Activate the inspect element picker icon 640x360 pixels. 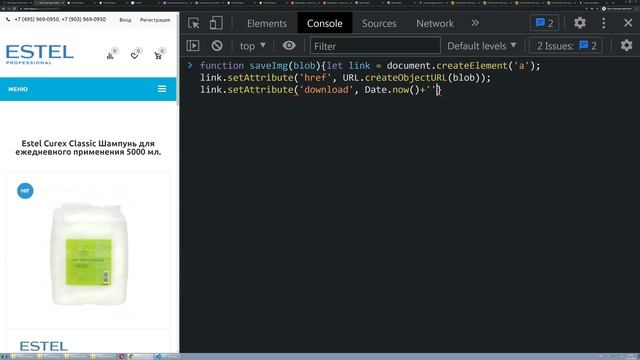193,23
